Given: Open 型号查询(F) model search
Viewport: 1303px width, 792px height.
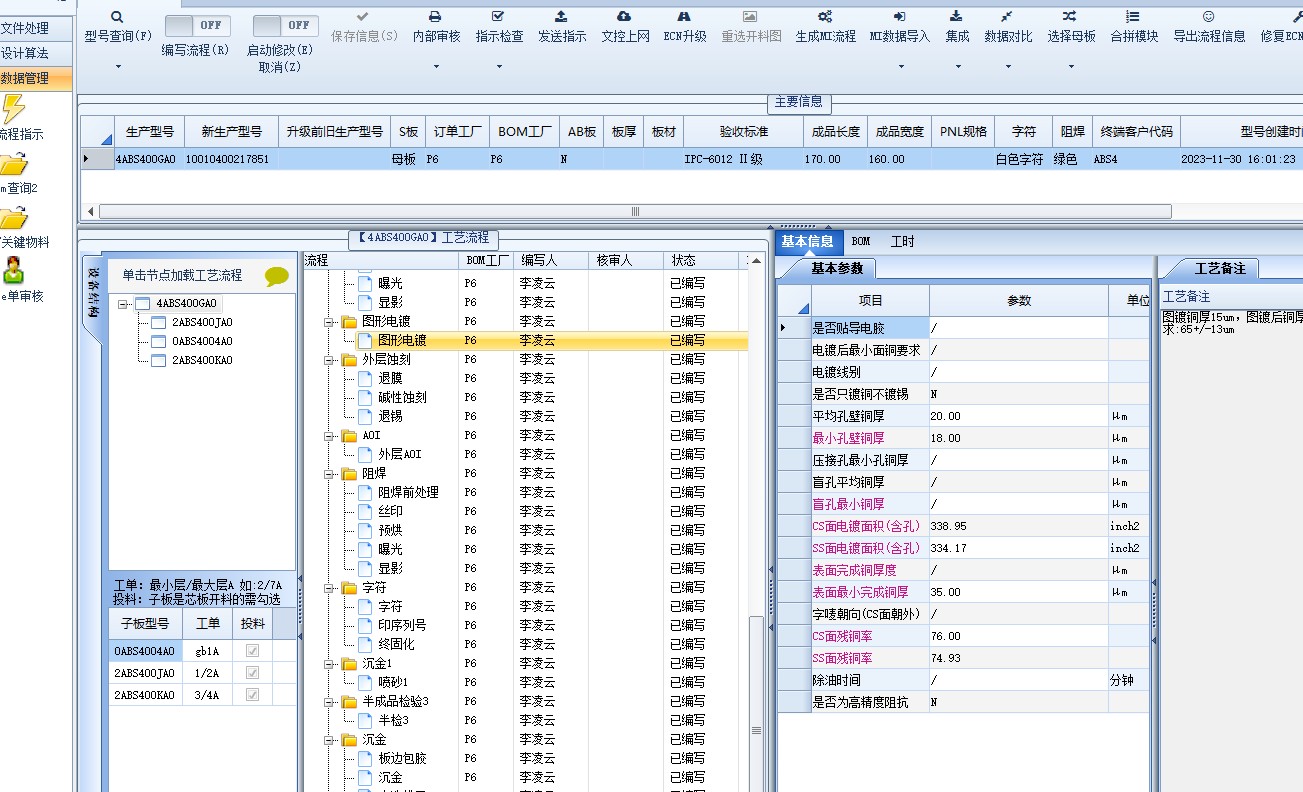Looking at the screenshot, I should [x=118, y=27].
